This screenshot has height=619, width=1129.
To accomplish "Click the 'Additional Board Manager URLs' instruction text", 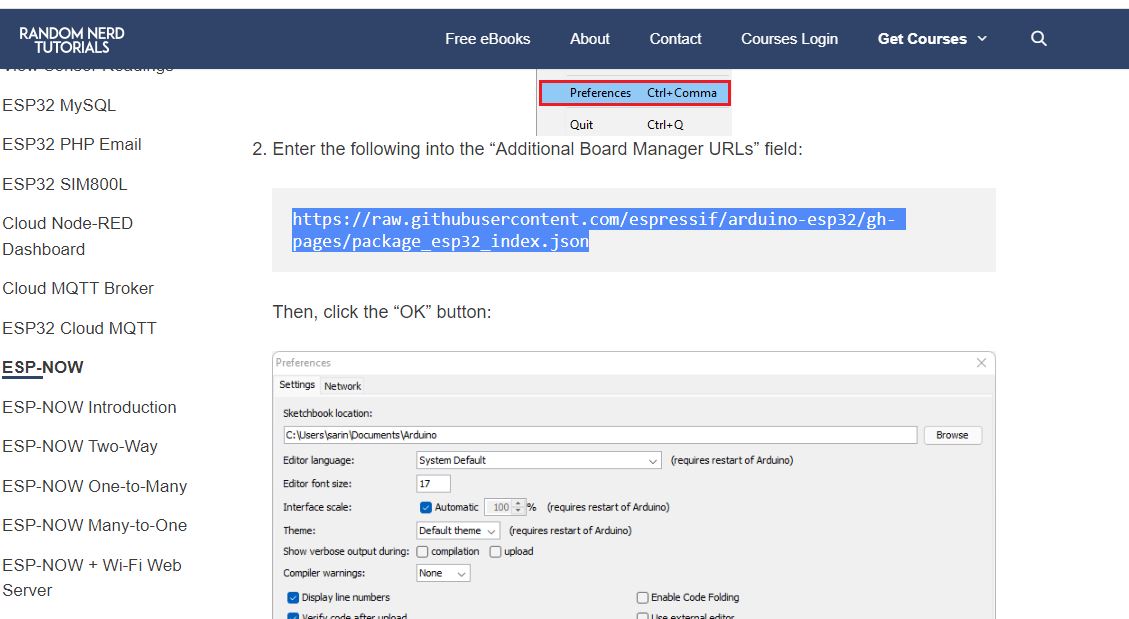I will [x=537, y=149].
